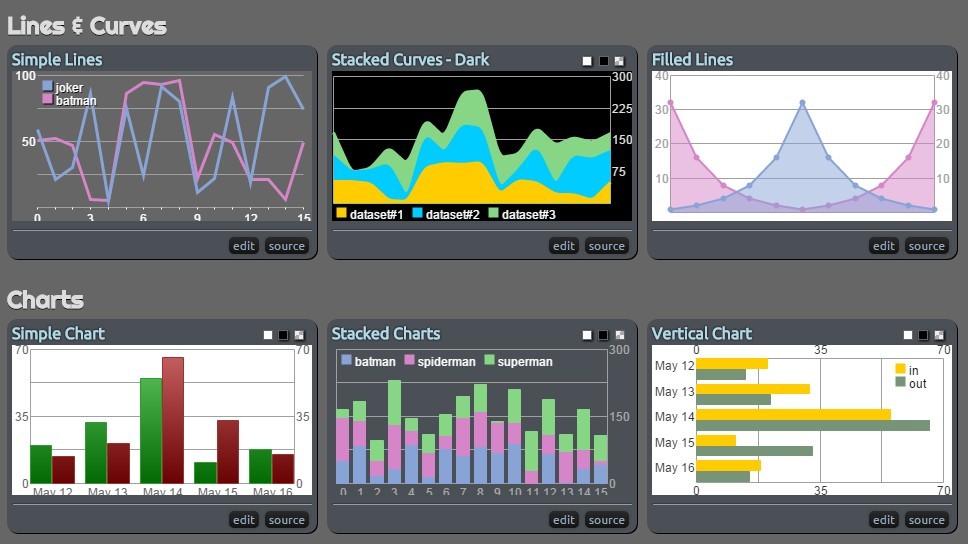Choose checkered background icon on Stacked Charts
The width and height of the screenshot is (968, 544).
tap(619, 335)
